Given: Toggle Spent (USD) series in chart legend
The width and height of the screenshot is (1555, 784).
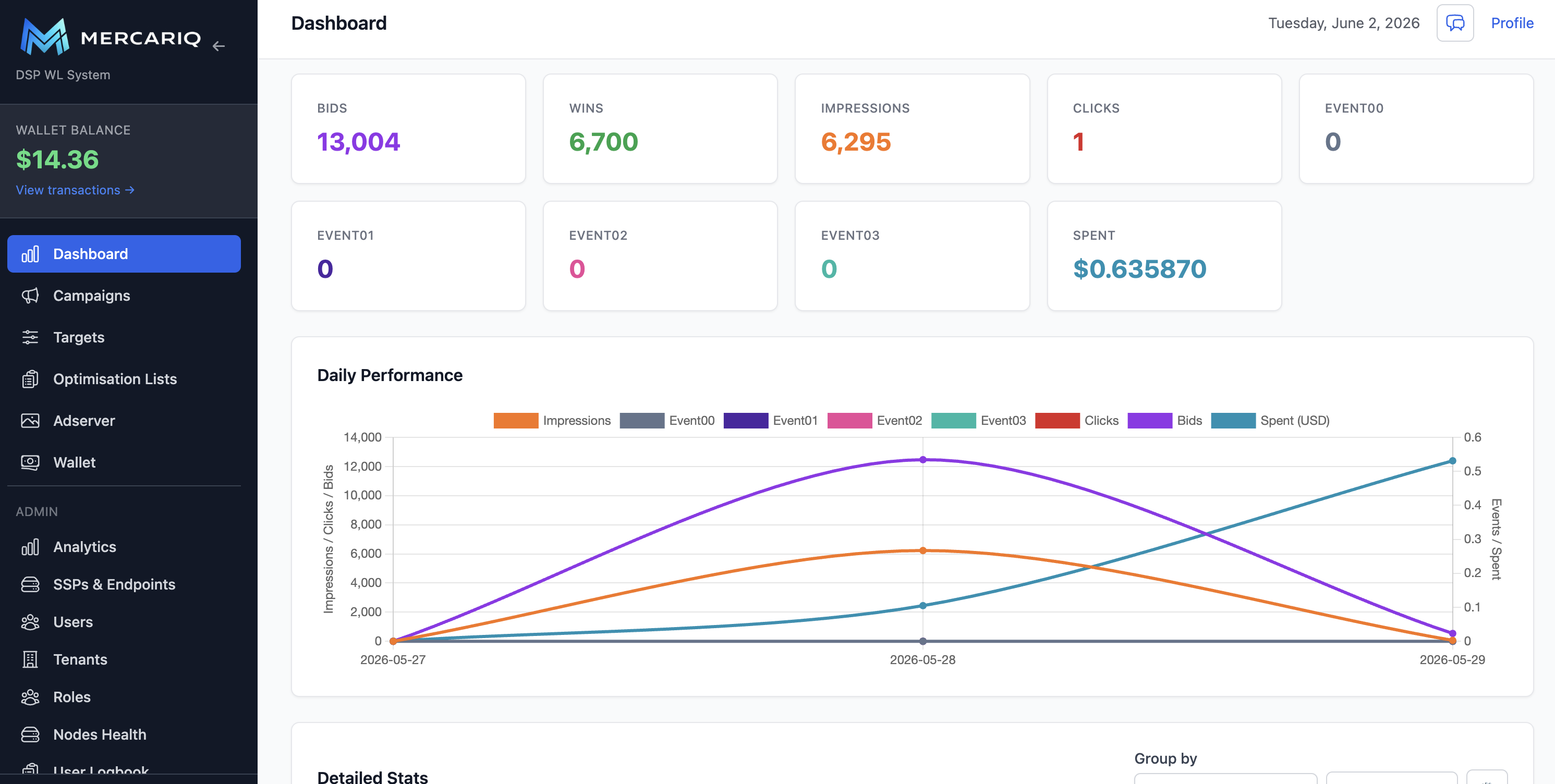Looking at the screenshot, I should click(x=1270, y=421).
